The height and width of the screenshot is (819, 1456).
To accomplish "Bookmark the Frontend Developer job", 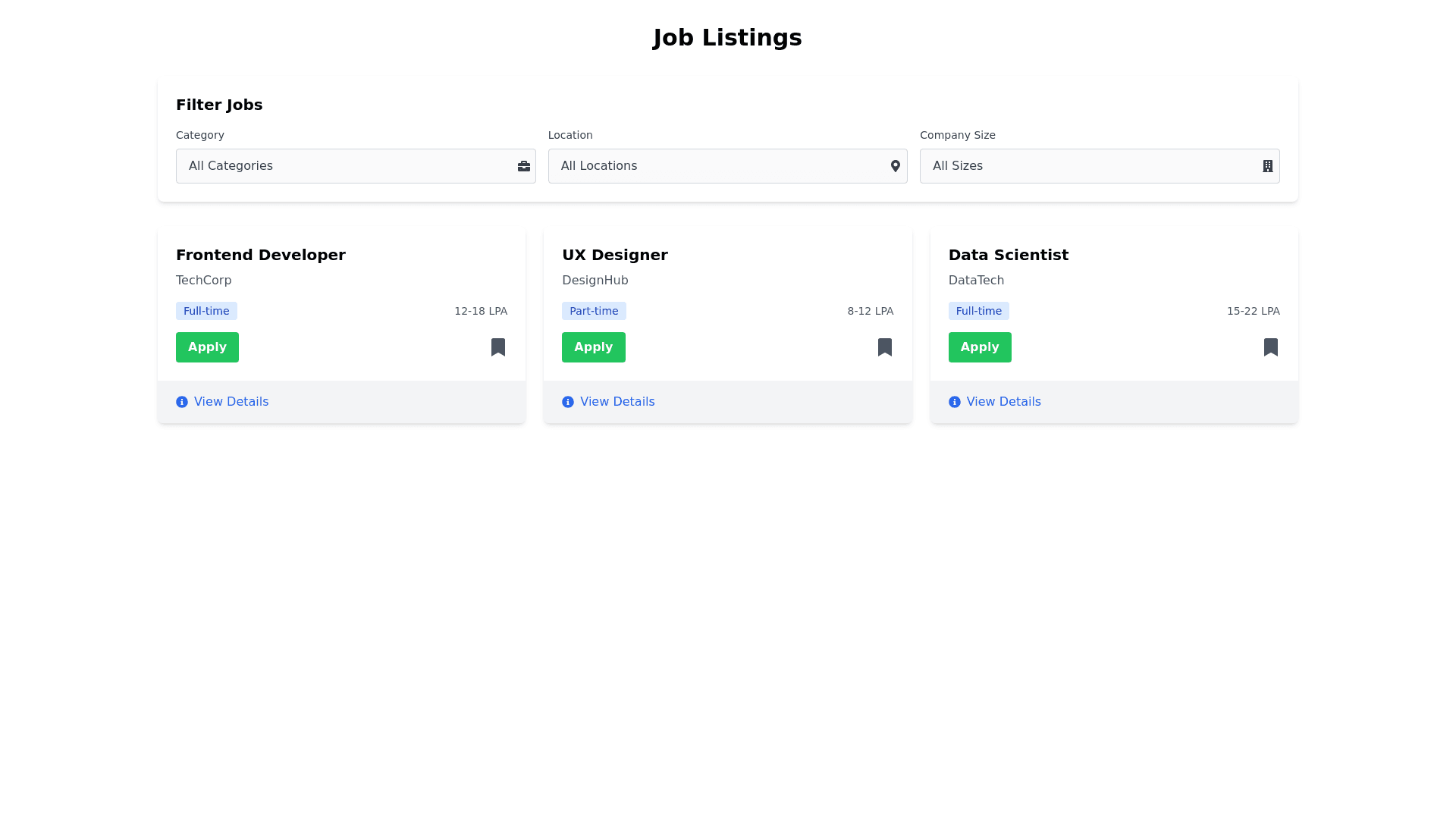I will pos(498,347).
